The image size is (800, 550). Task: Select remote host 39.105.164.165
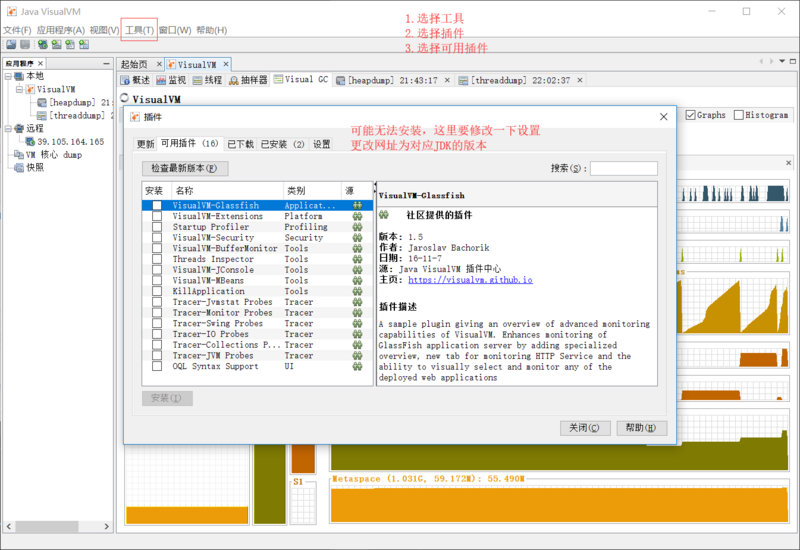(x=65, y=141)
